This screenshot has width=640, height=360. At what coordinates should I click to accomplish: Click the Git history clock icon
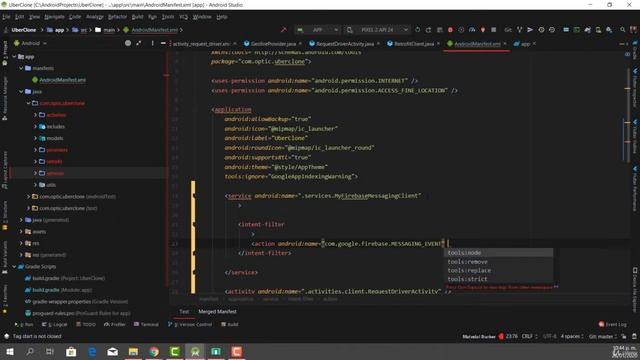click(541, 30)
